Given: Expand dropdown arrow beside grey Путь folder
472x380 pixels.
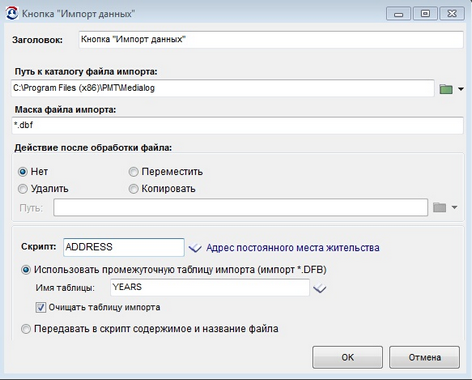Looking at the screenshot, I should (x=454, y=208).
